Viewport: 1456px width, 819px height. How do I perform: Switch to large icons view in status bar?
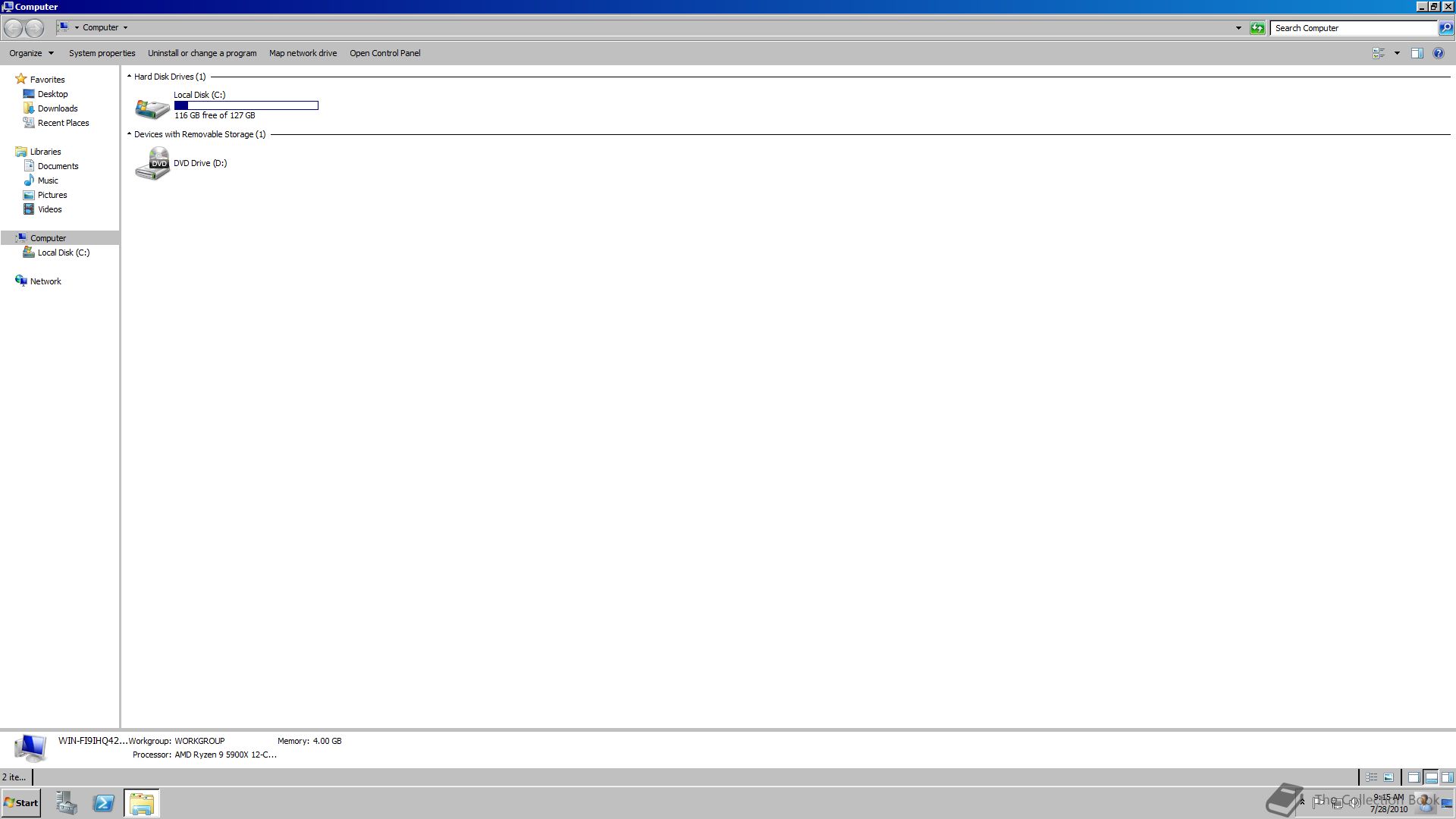1389,777
